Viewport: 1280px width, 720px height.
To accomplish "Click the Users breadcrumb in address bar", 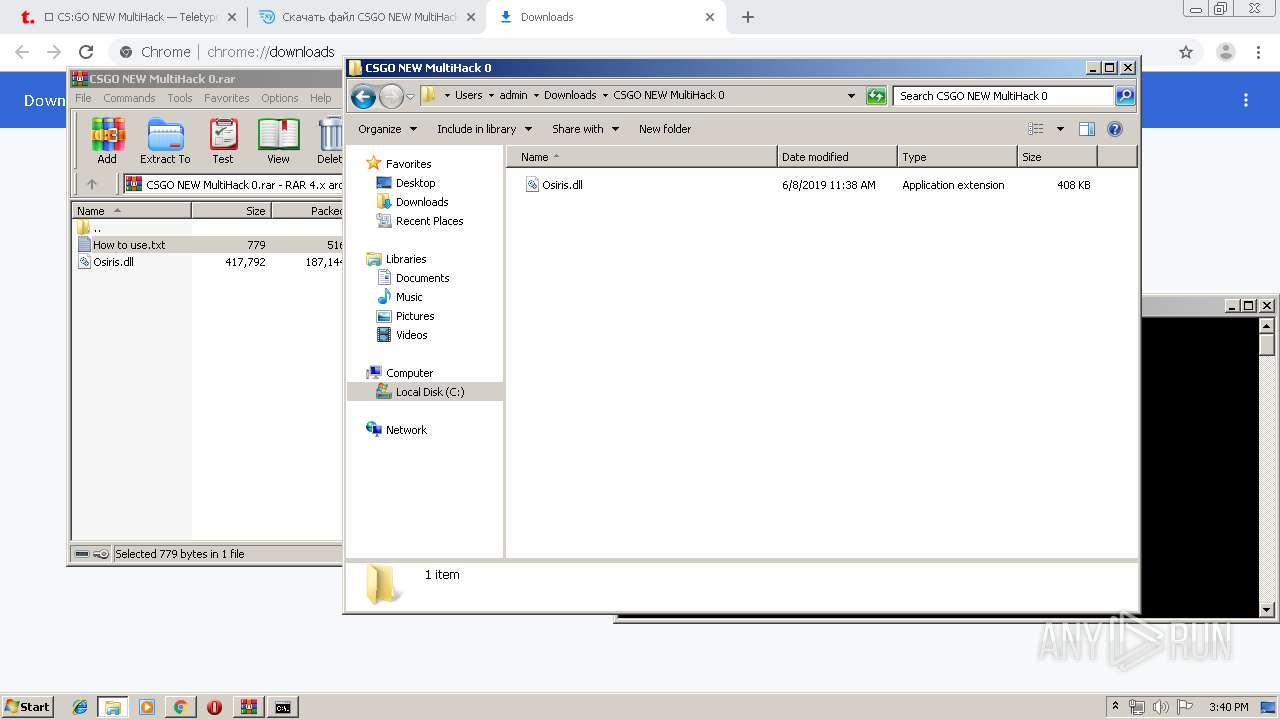I will click(x=468, y=95).
